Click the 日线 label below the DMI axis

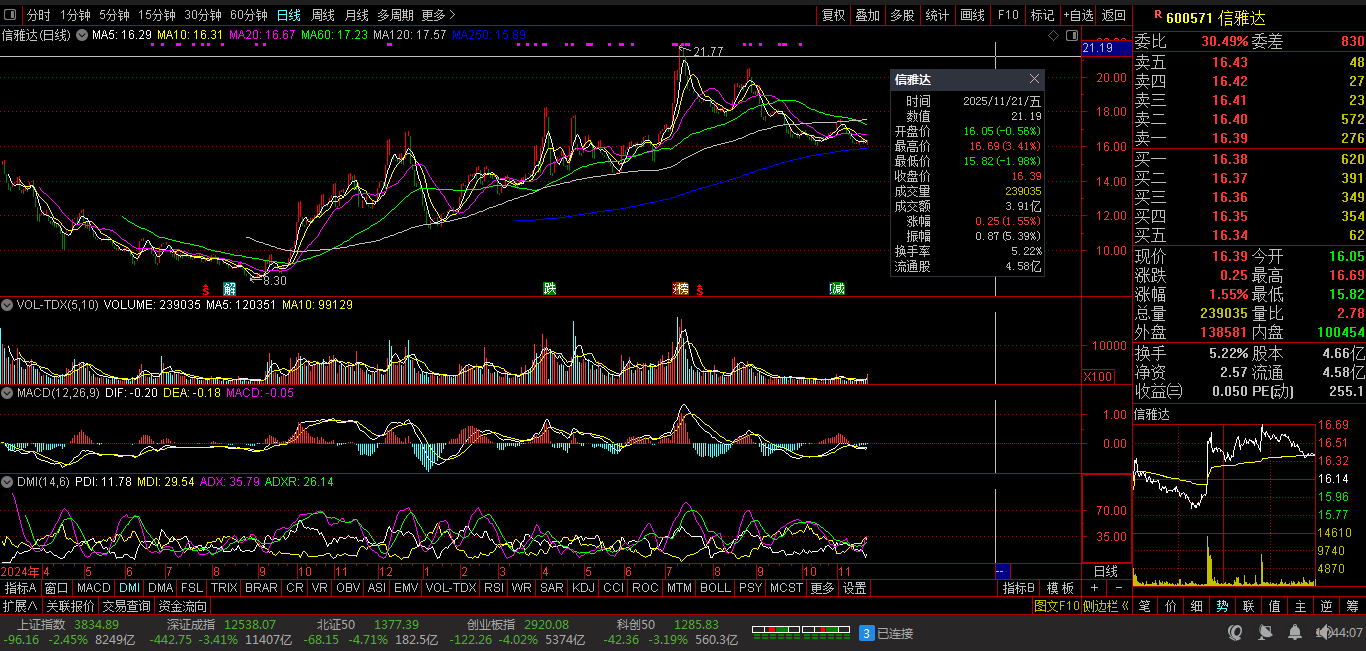coord(1106,571)
